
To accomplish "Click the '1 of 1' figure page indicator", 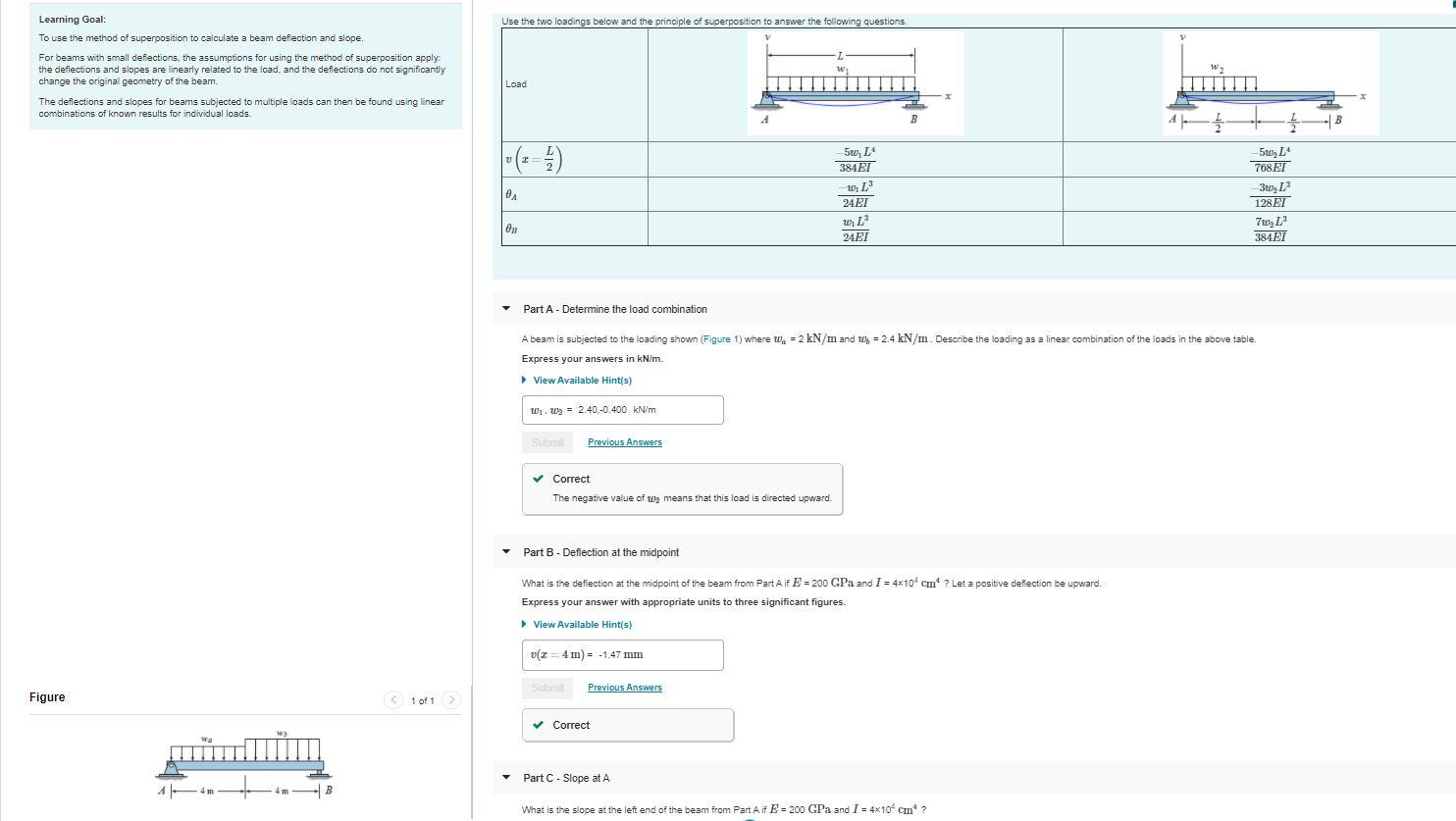I will click(x=422, y=700).
